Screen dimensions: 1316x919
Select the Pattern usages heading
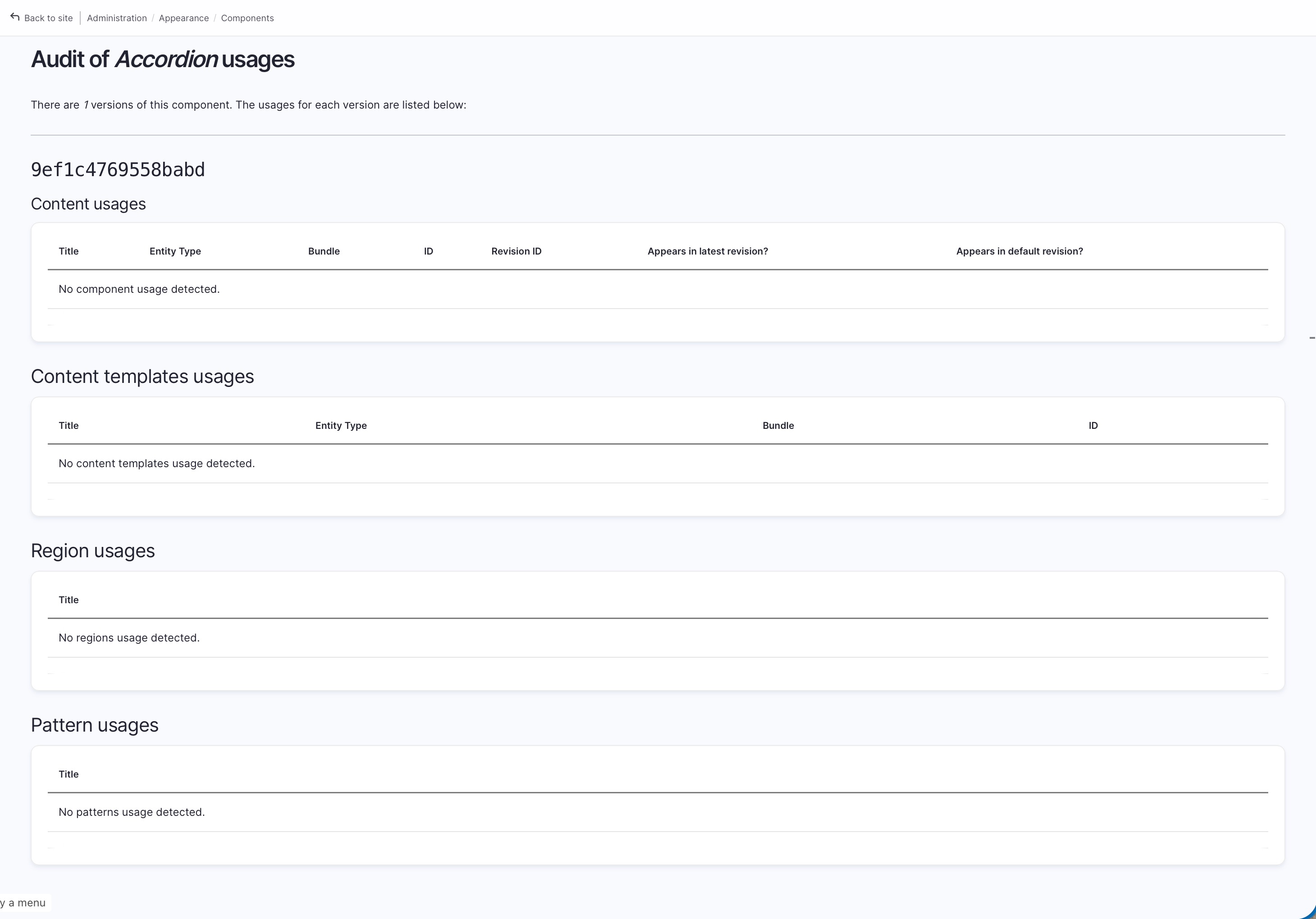pos(95,725)
